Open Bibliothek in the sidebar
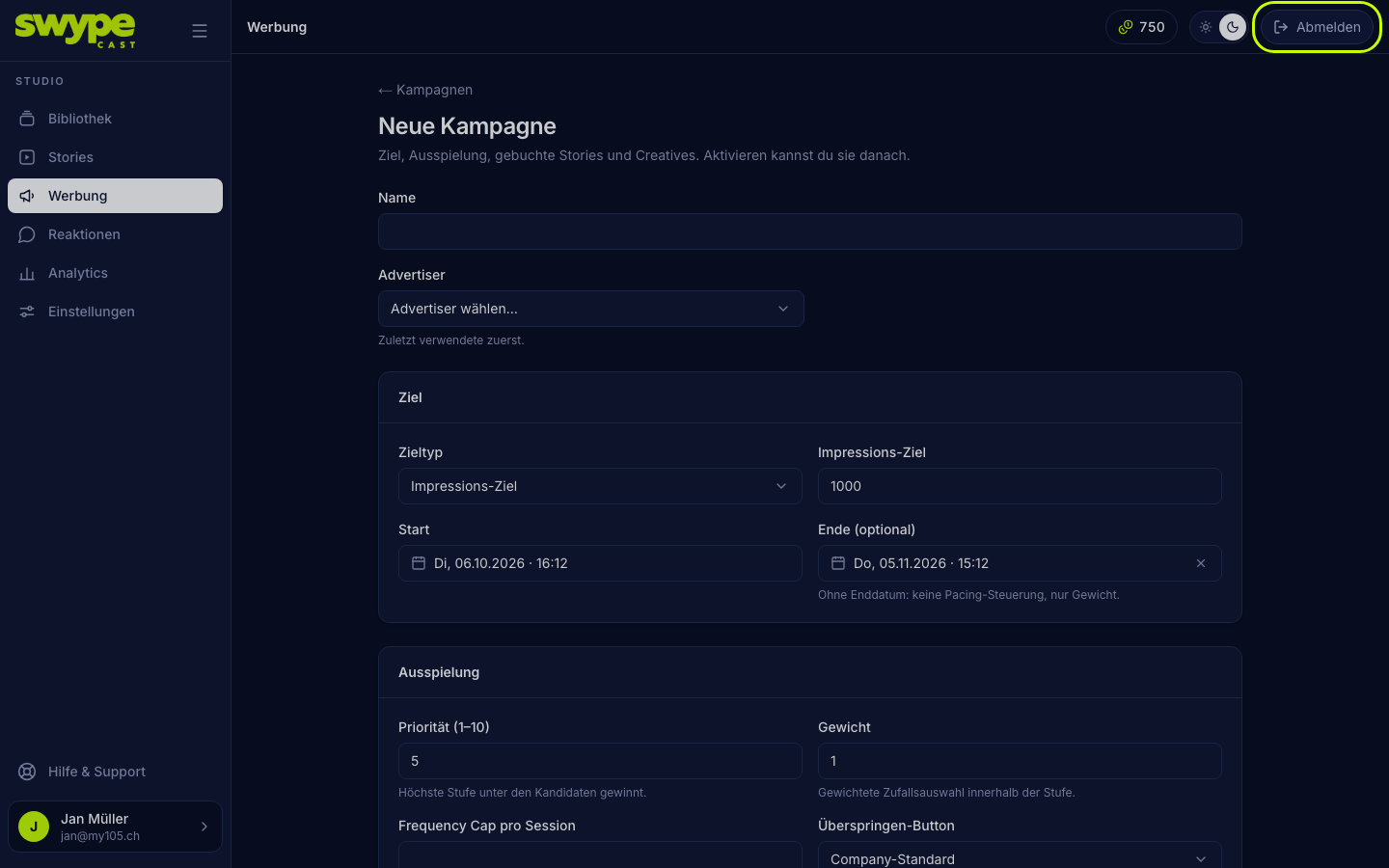Image resolution: width=1389 pixels, height=868 pixels. point(115,119)
